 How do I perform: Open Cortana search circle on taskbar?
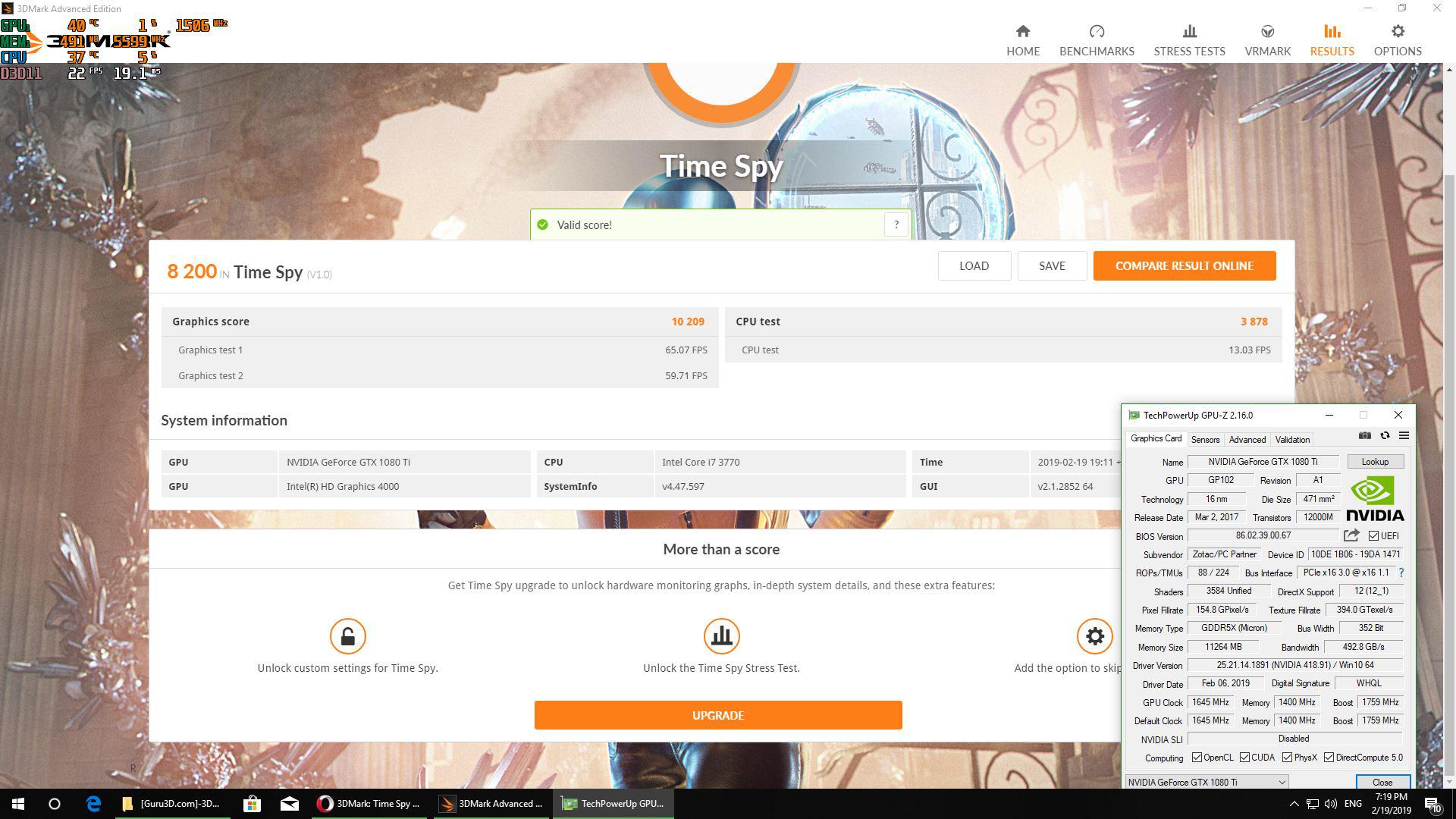[x=55, y=804]
